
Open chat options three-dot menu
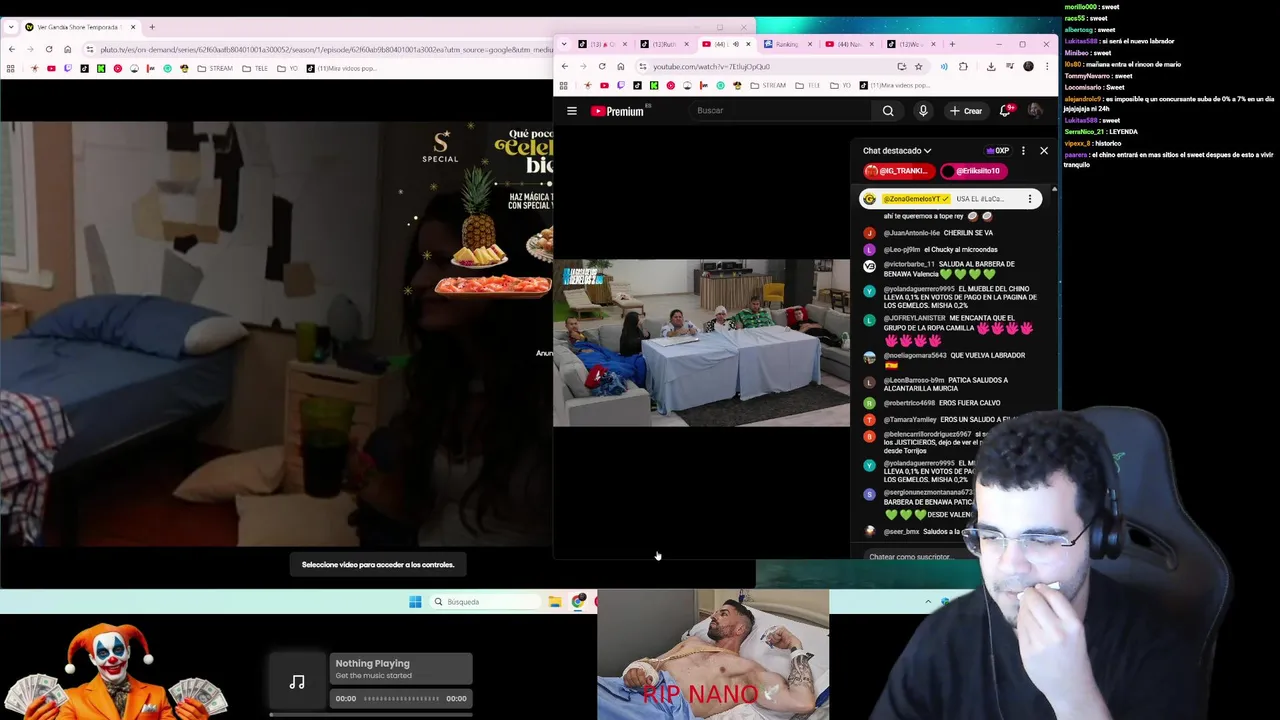click(x=1023, y=151)
